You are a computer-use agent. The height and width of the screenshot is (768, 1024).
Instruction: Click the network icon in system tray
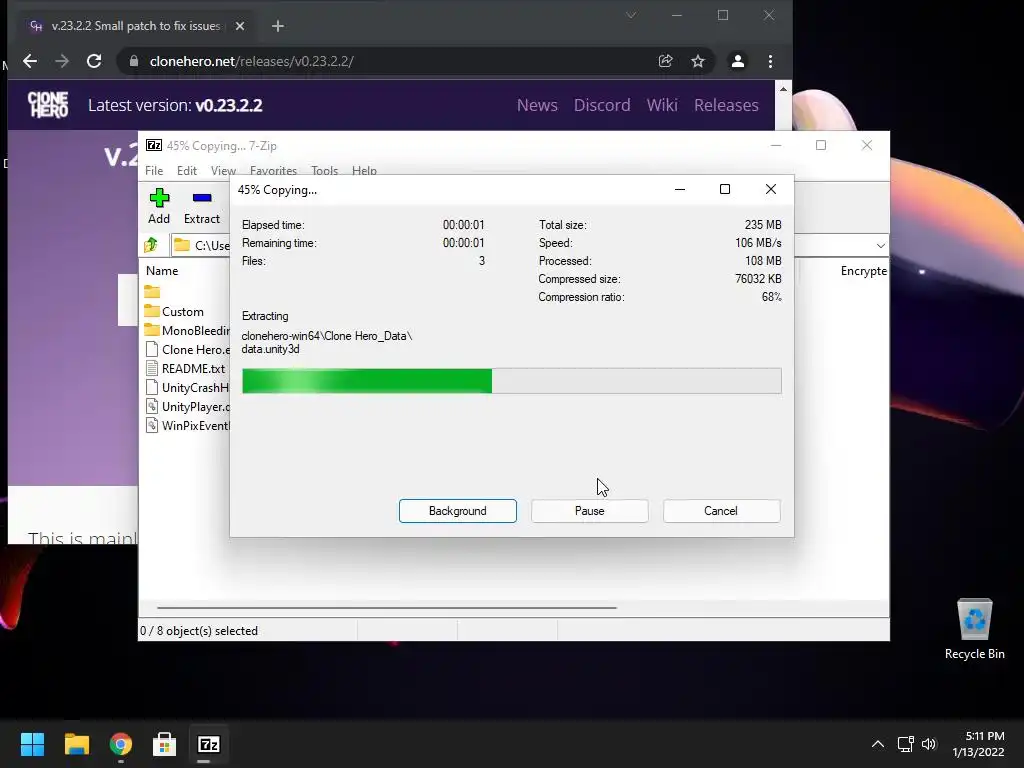point(905,744)
